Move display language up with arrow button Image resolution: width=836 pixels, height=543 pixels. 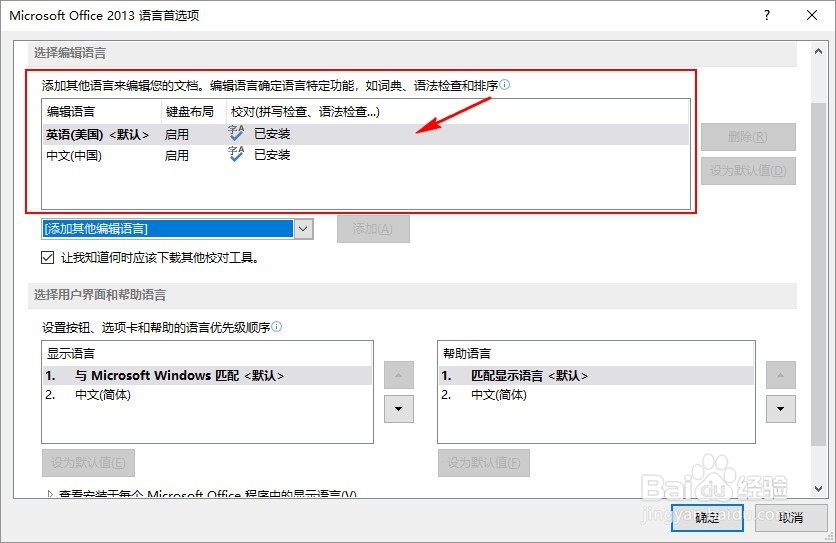pyautogui.click(x=399, y=375)
